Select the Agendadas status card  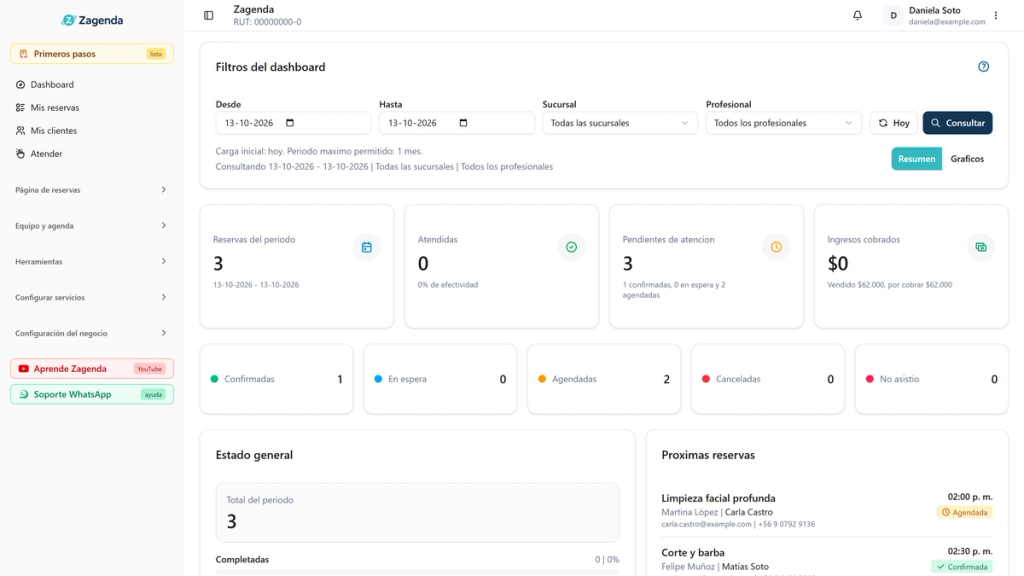pos(604,379)
